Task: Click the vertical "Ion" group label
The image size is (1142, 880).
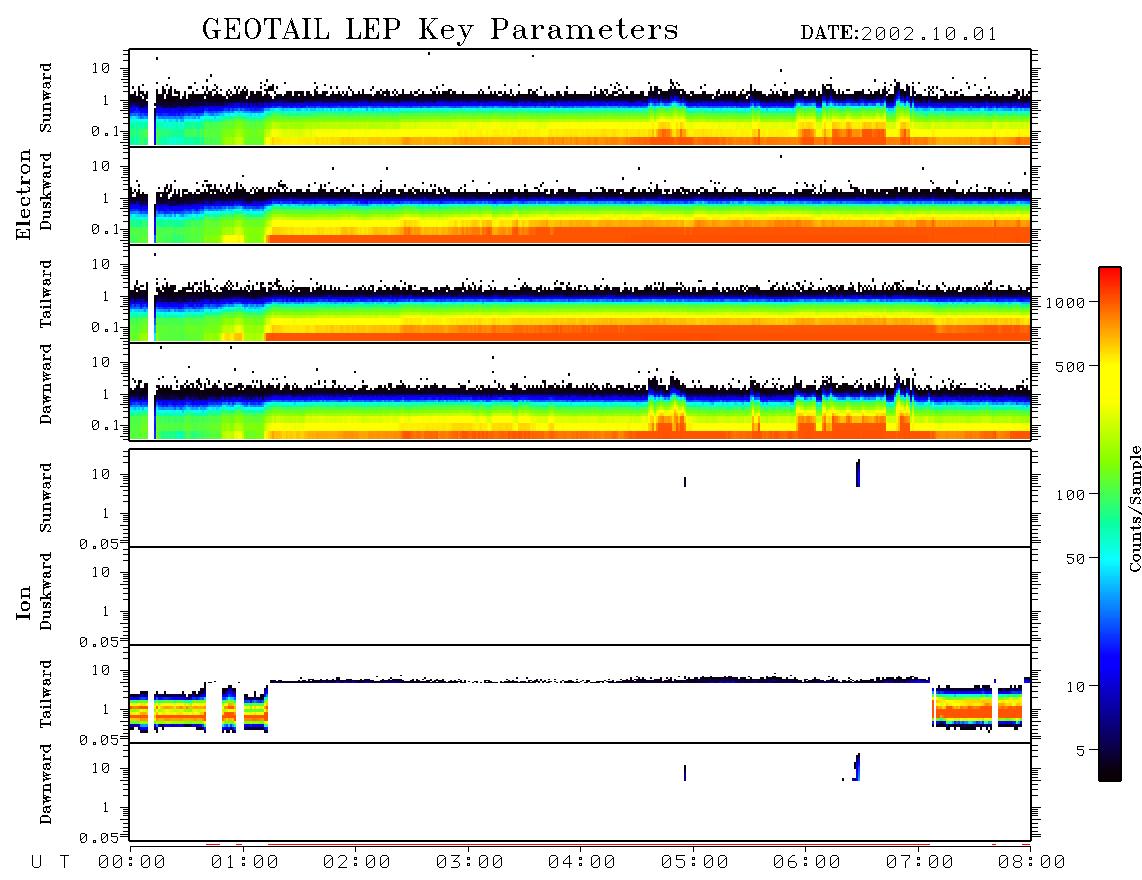Action: (x=23, y=603)
